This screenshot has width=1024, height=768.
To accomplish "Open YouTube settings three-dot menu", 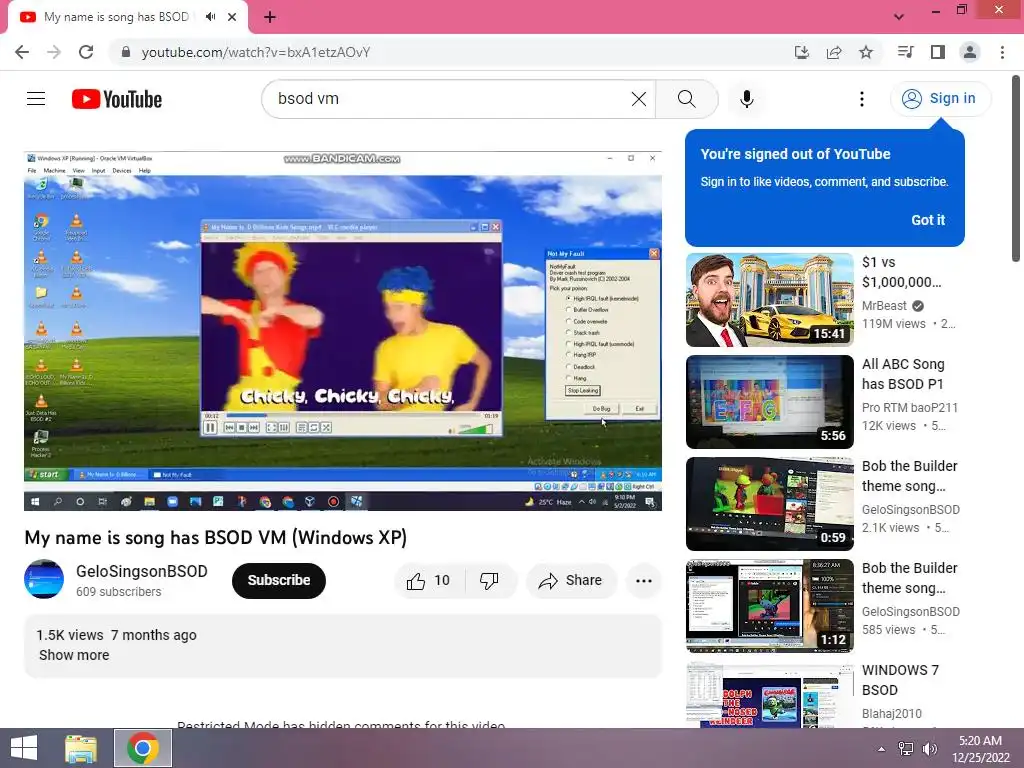I will (862, 99).
